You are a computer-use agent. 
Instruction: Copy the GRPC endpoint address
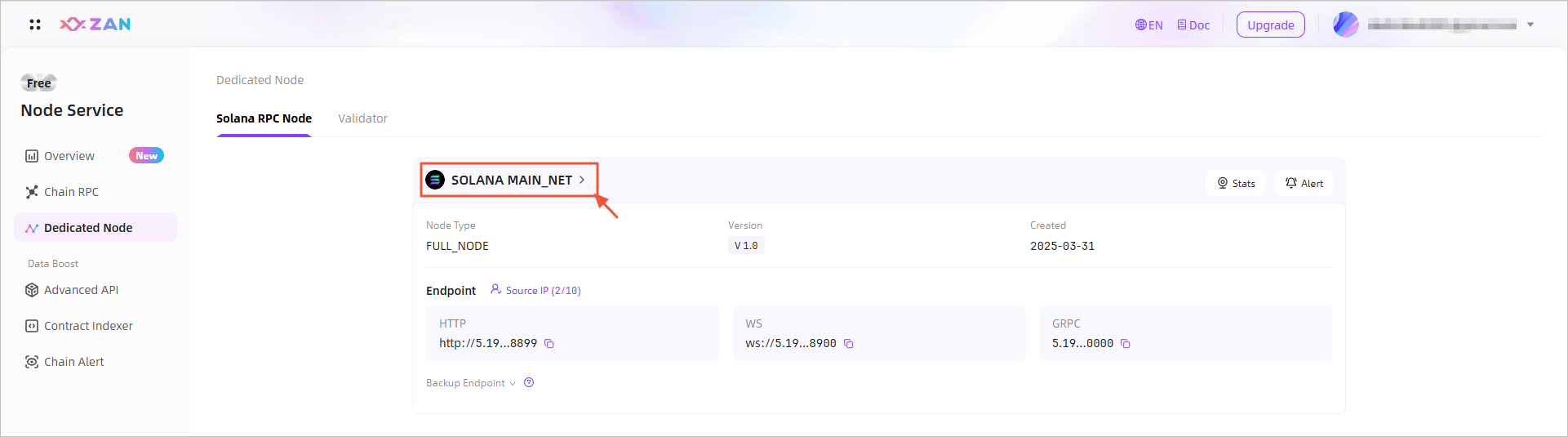(x=1126, y=344)
